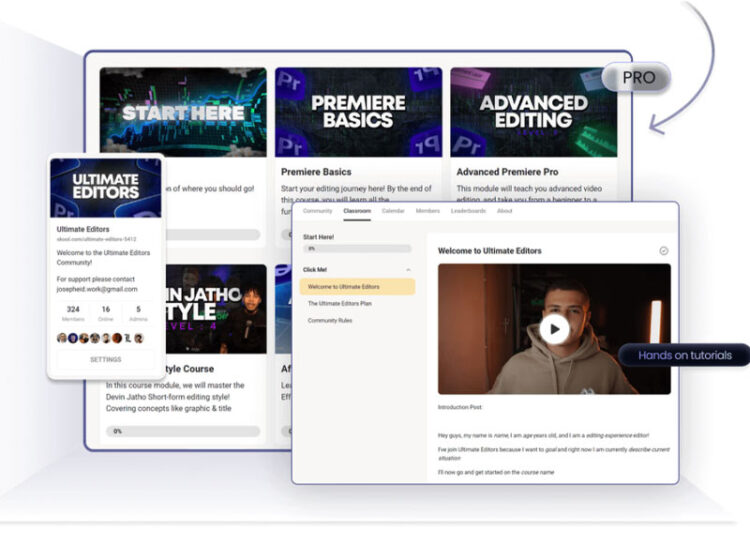Click the SETTINGS button on the community card
Screen dimensions: 750x544
(106, 359)
